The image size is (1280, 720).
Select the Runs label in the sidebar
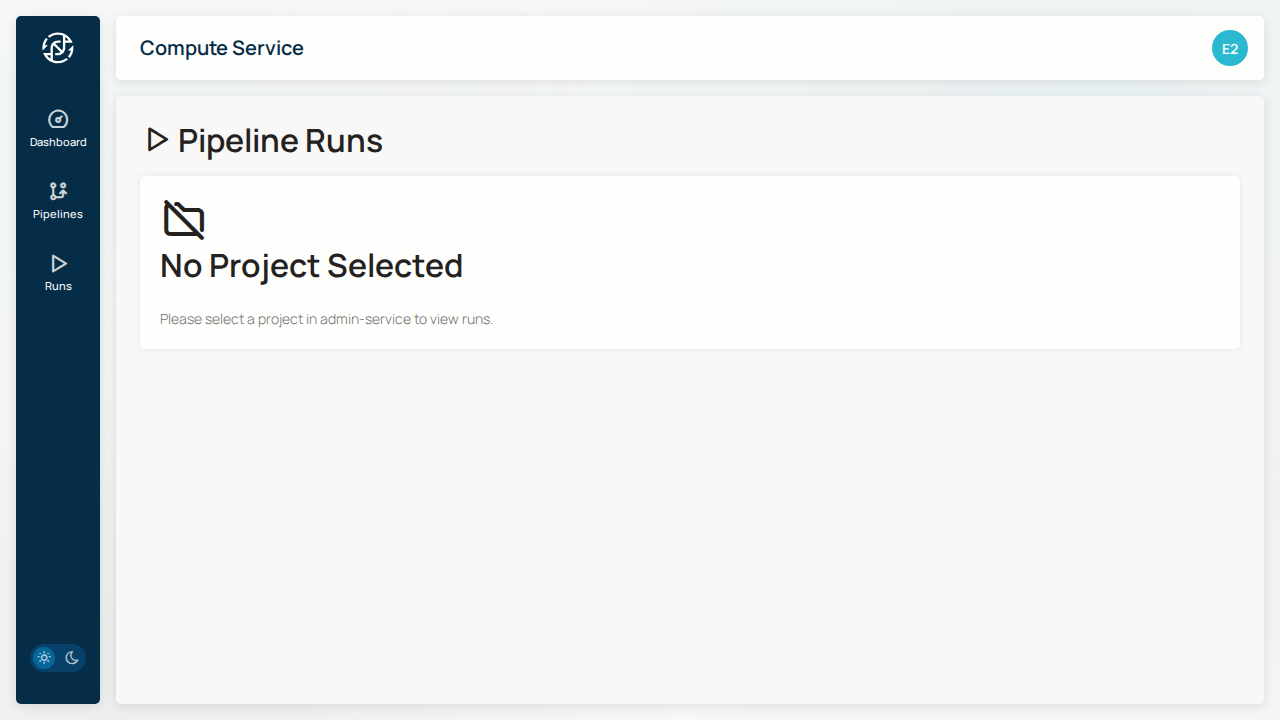(58, 286)
